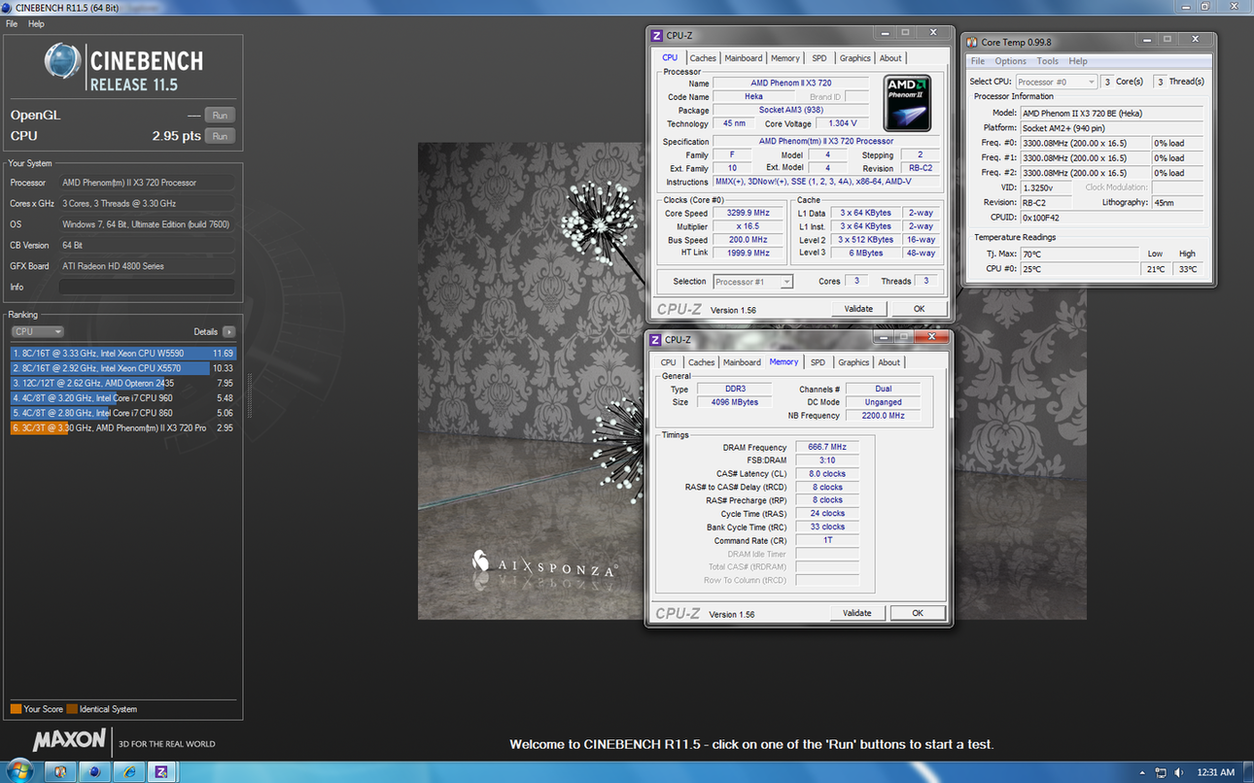Image resolution: width=1254 pixels, height=783 pixels.
Task: Open the CPU ranking type dropdown
Action: coord(38,331)
